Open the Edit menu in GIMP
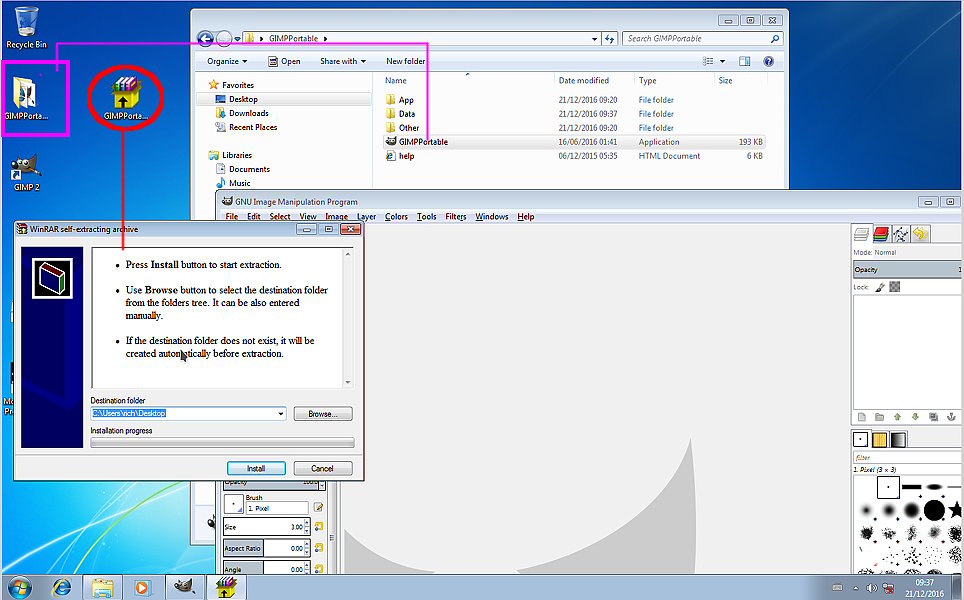This screenshot has width=964, height=600. point(253,216)
